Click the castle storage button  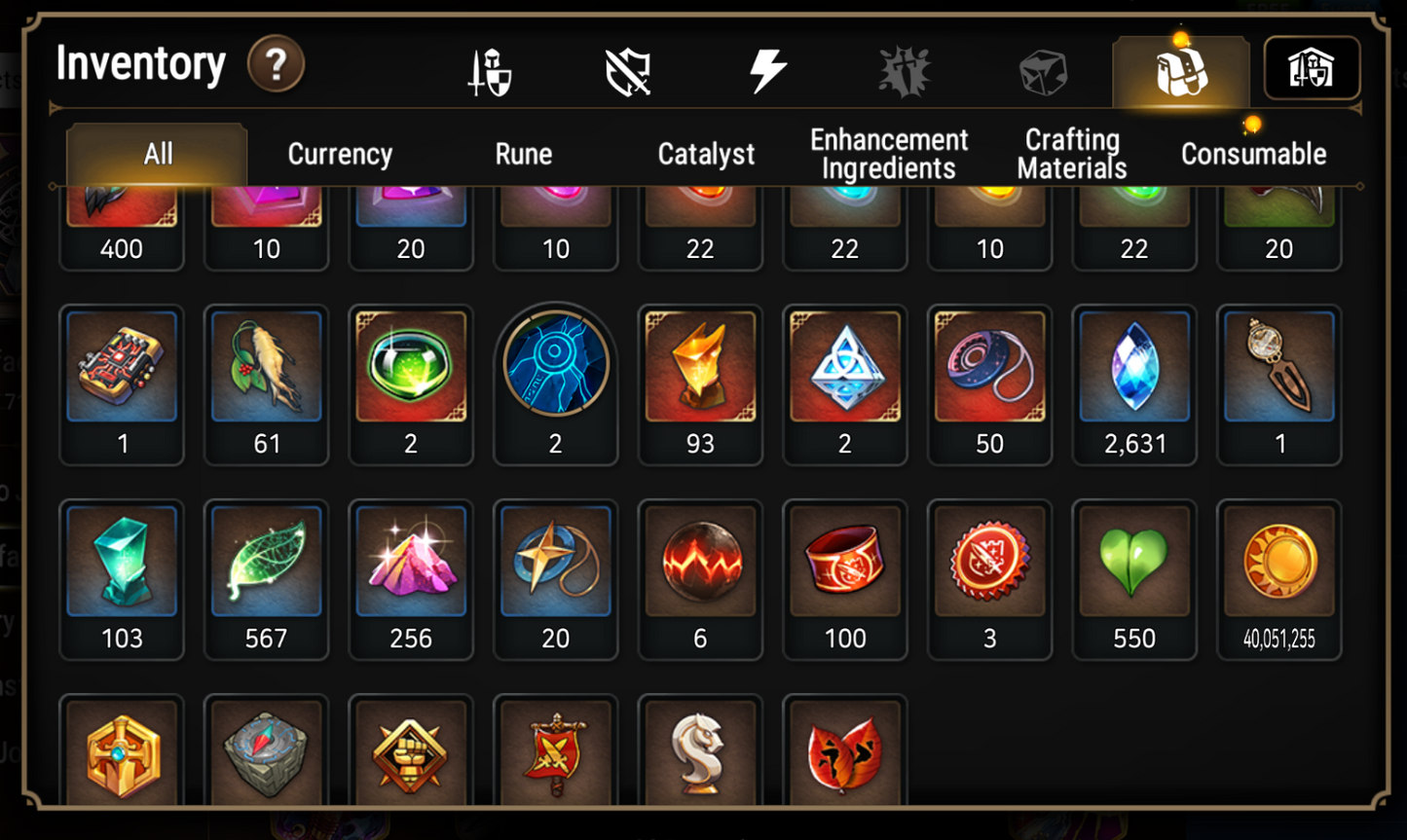coord(1312,68)
